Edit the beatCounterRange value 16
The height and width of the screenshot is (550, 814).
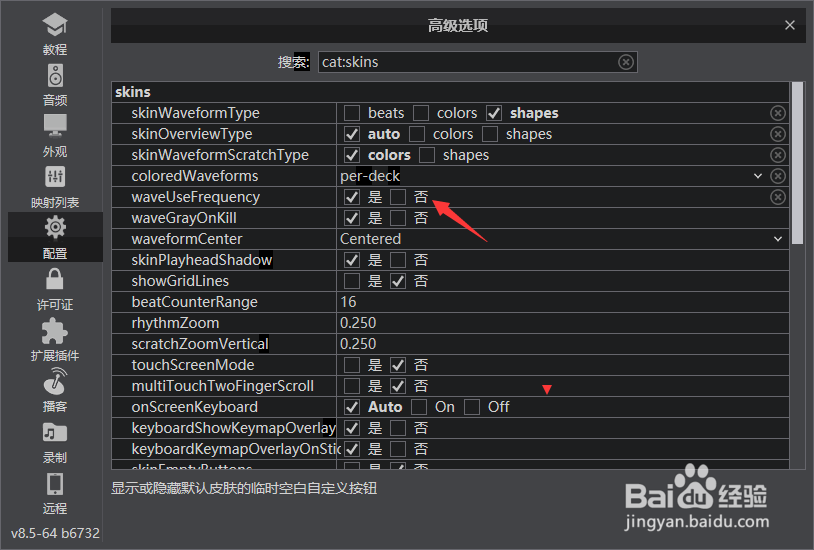[562, 302]
